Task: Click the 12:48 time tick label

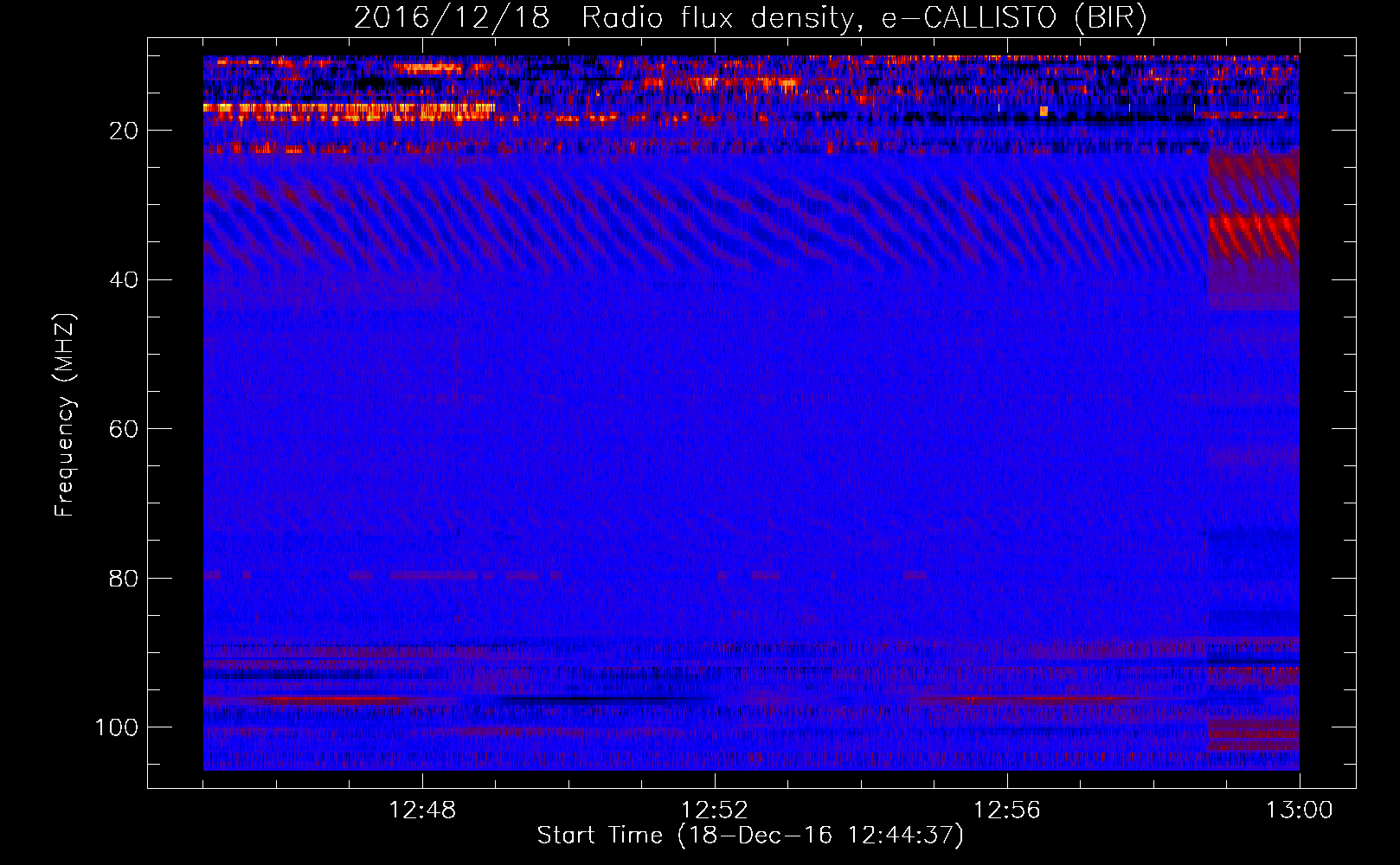Action: click(422, 811)
